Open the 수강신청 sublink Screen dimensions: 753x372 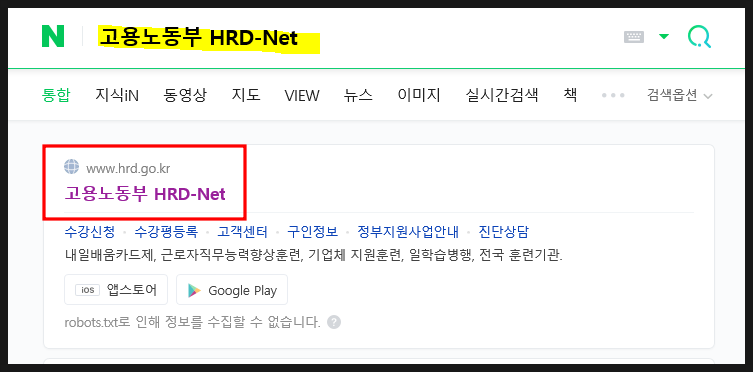[x=90, y=232]
